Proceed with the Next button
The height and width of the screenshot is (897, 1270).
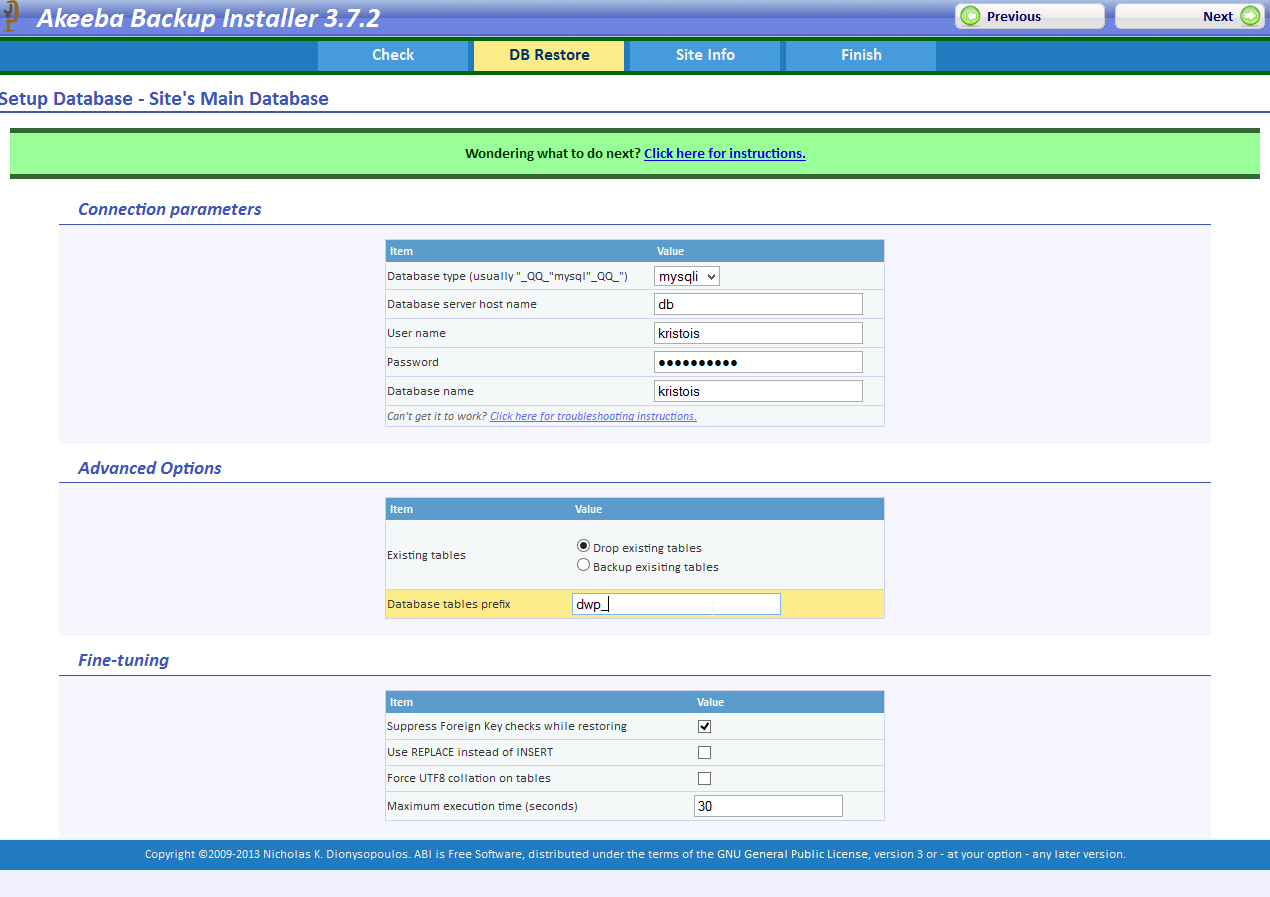1190,16
